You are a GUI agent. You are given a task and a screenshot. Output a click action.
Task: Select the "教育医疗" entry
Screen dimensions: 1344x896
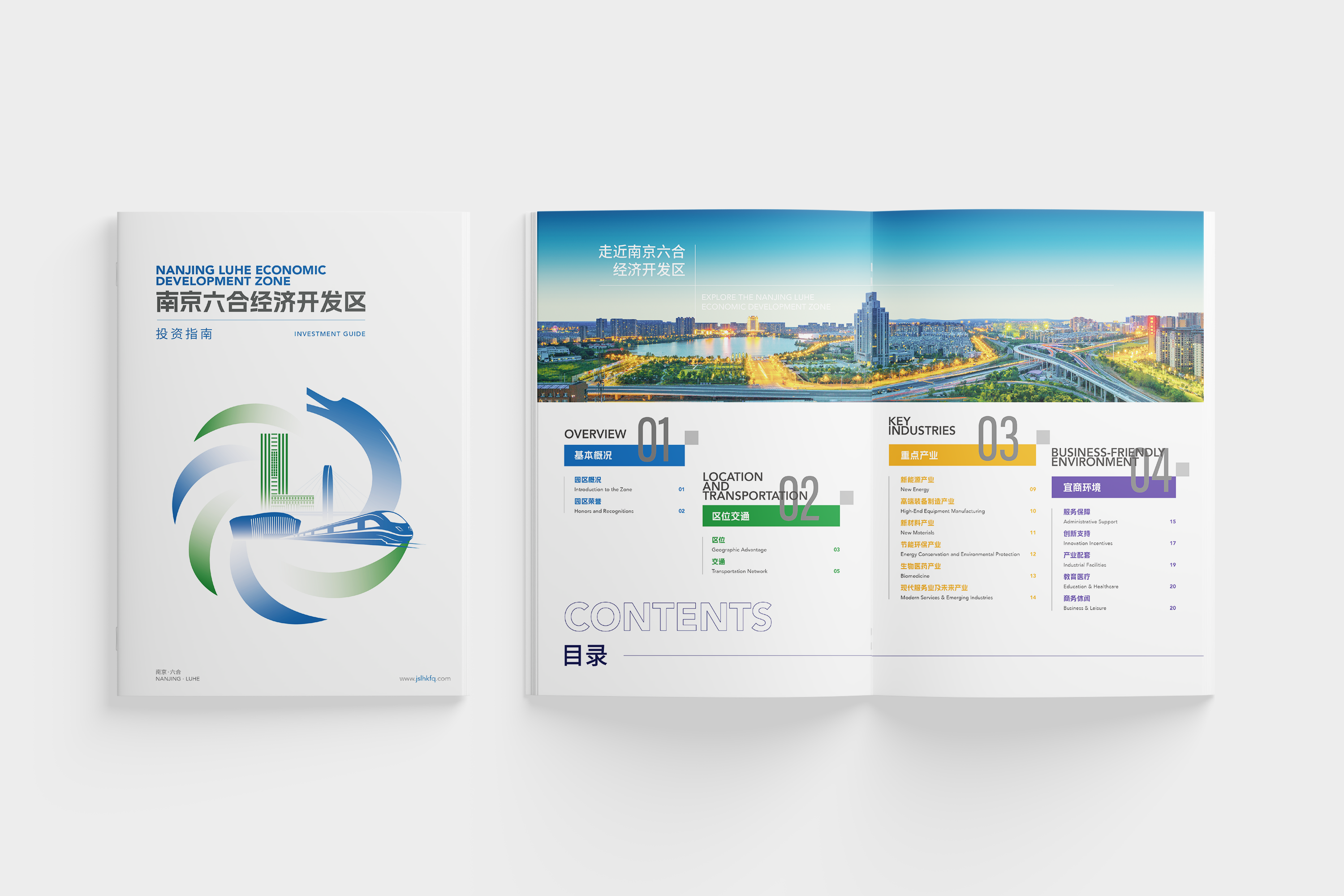pos(1077,577)
